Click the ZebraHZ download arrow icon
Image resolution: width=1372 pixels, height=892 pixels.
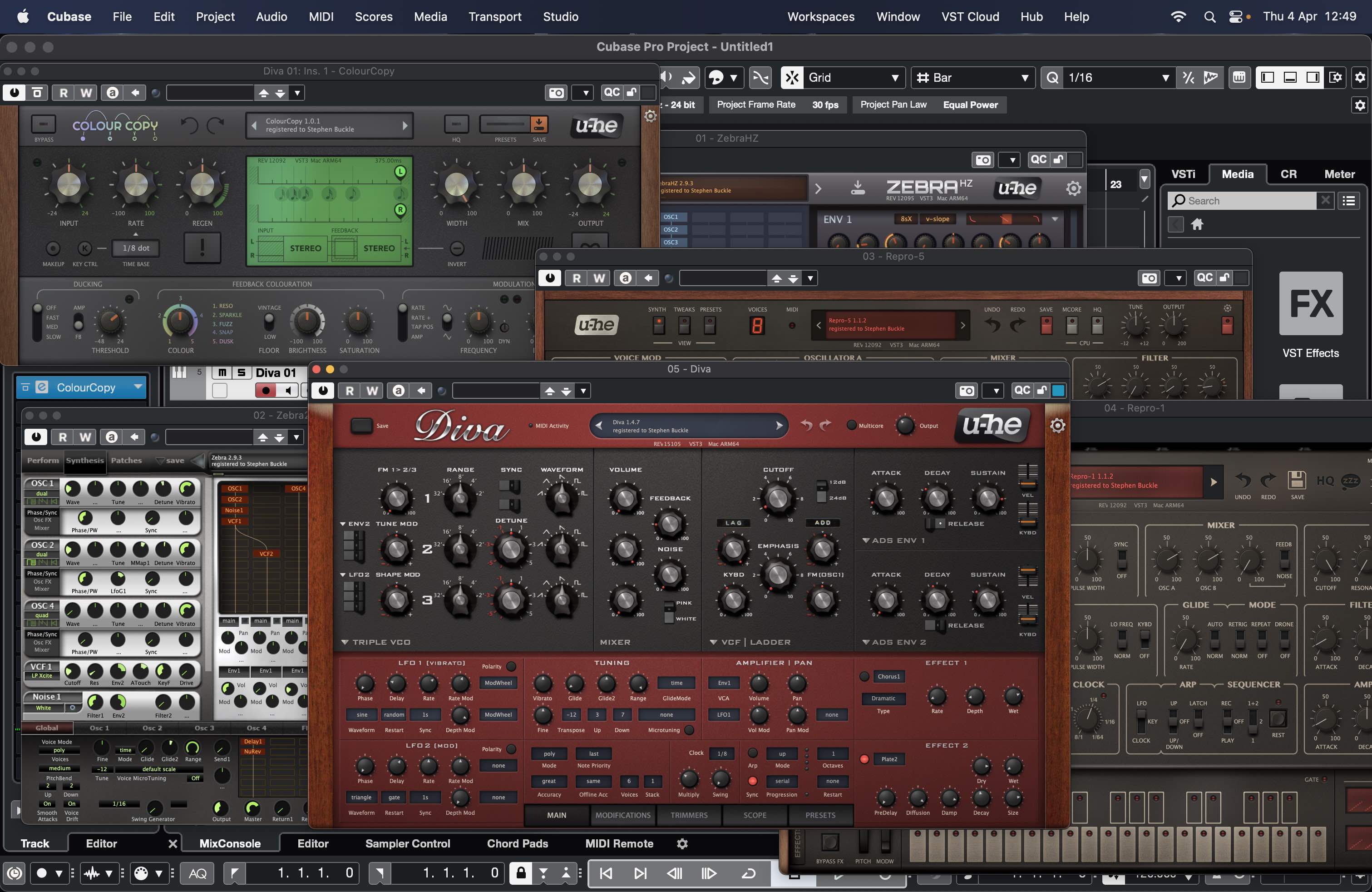tap(858, 188)
